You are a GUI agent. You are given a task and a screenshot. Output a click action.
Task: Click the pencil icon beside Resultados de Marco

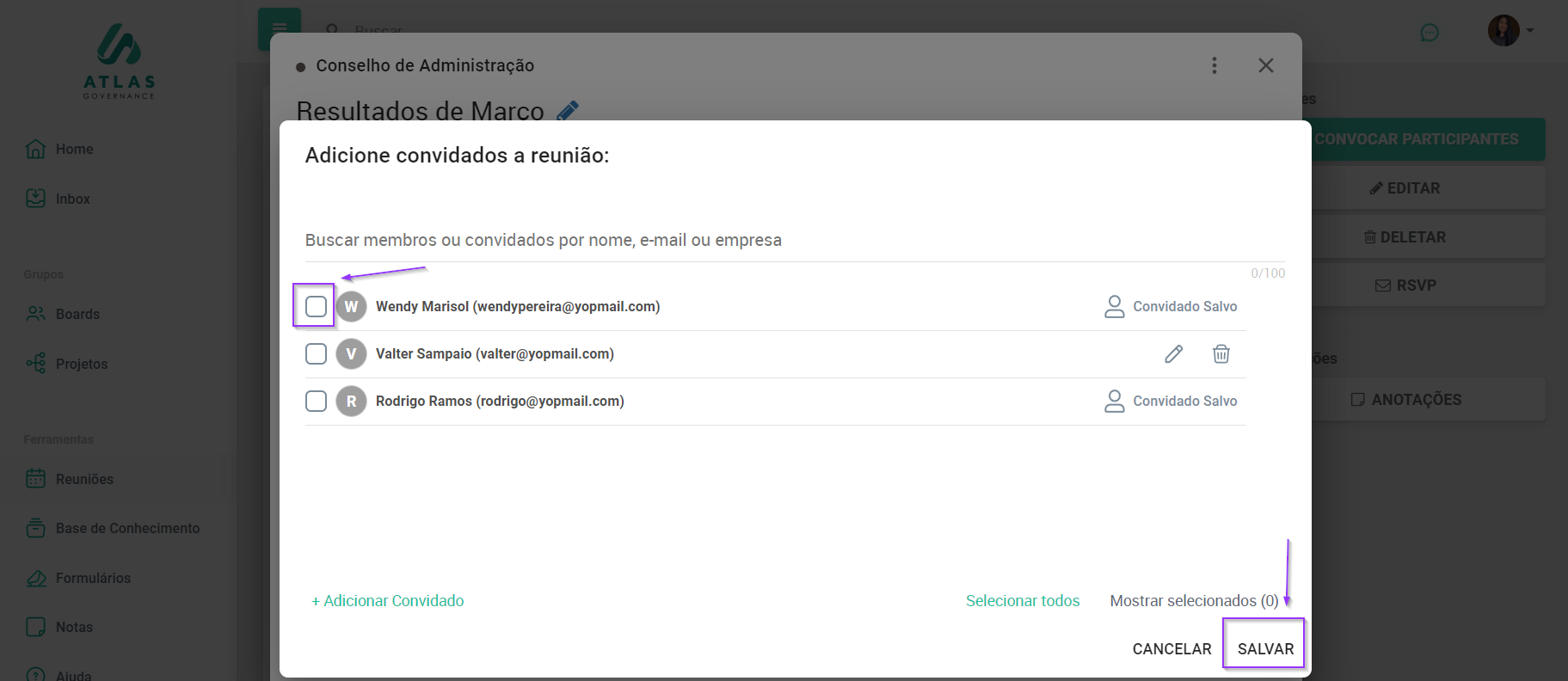click(568, 110)
